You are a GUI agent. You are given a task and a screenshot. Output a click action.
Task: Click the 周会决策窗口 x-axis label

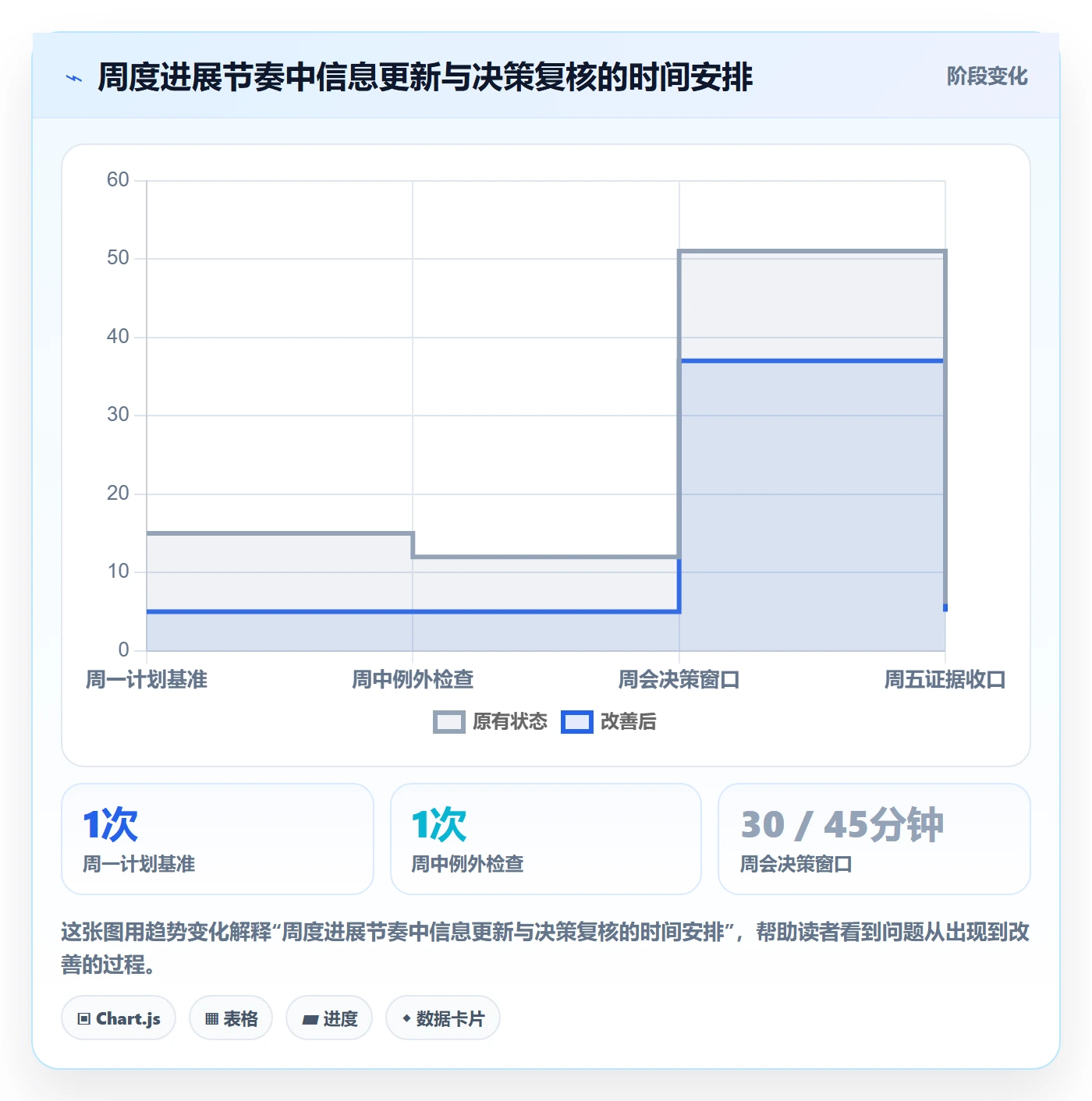[x=679, y=680]
